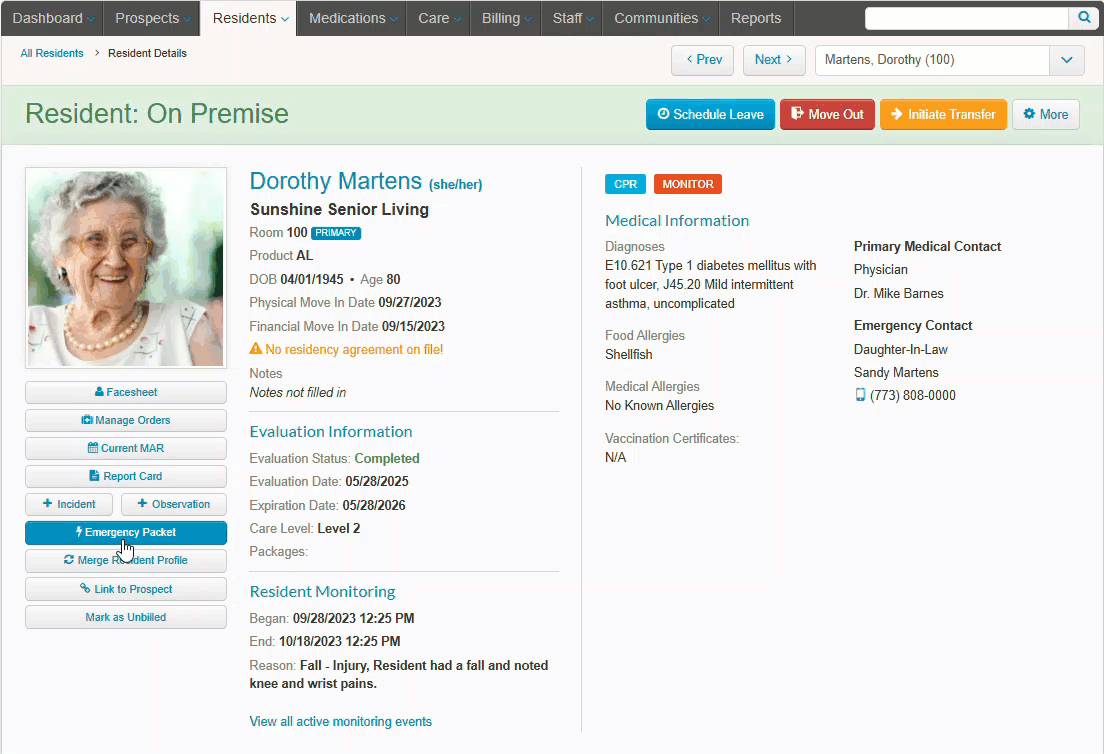Viewport: 1104px width, 754px height.
Task: Click the PRIMARY room badge
Action: 336,233
